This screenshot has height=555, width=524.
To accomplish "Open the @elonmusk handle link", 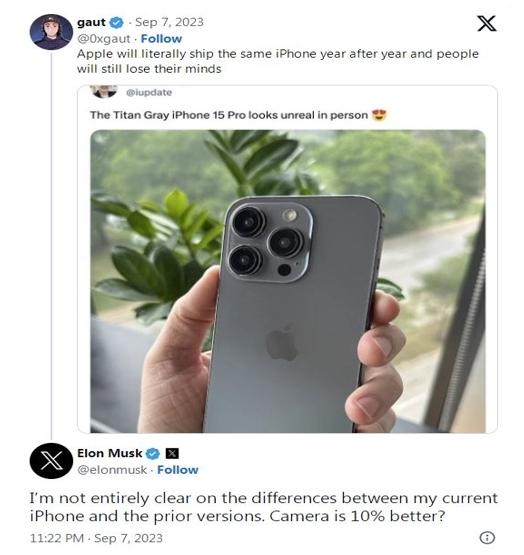I will (x=112, y=470).
